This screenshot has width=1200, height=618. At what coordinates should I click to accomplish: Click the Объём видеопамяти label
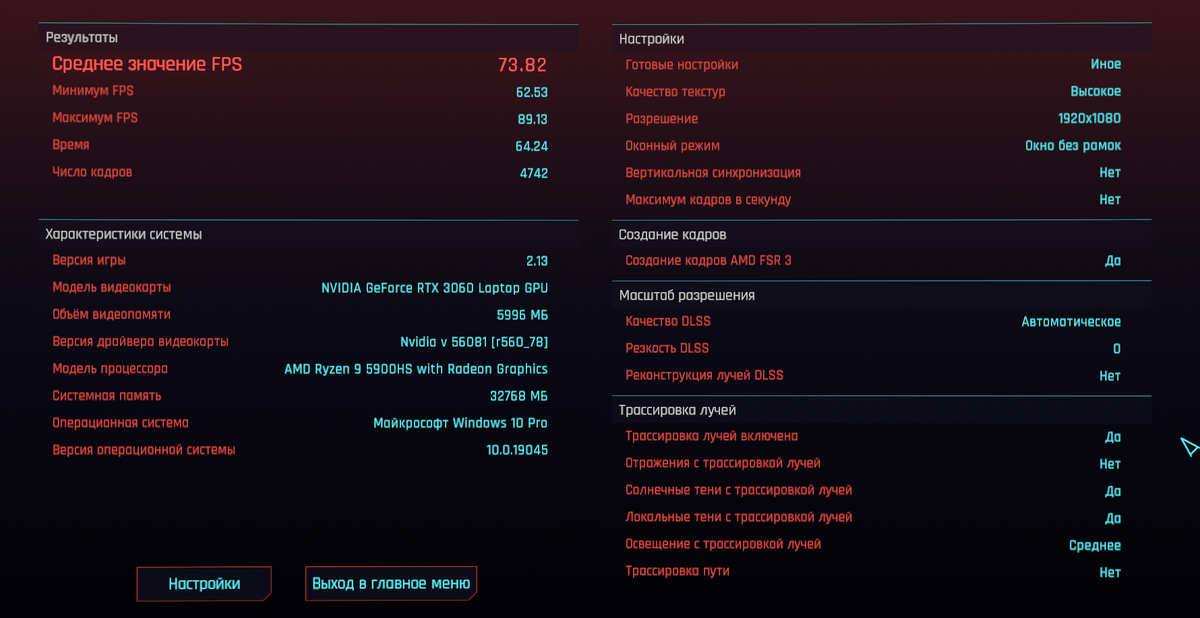(112, 314)
